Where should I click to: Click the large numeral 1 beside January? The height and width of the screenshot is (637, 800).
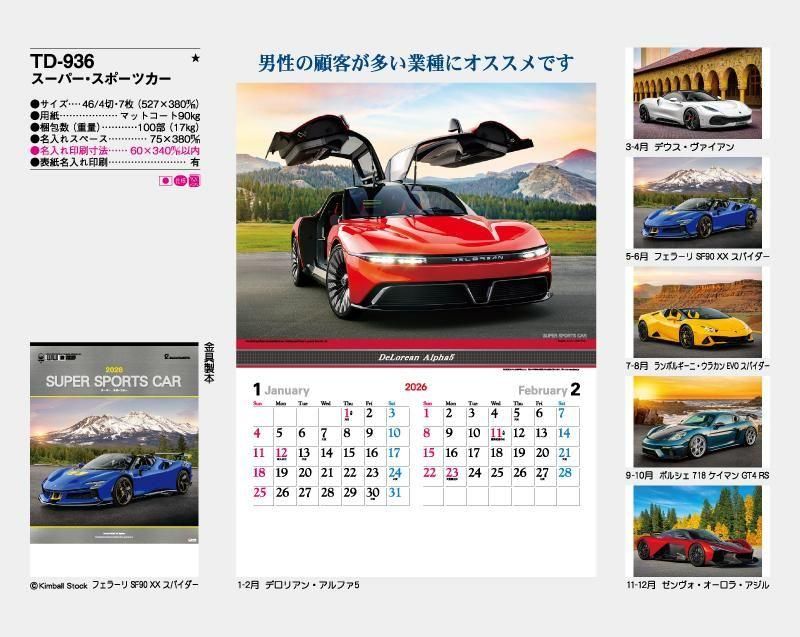pyautogui.click(x=257, y=390)
